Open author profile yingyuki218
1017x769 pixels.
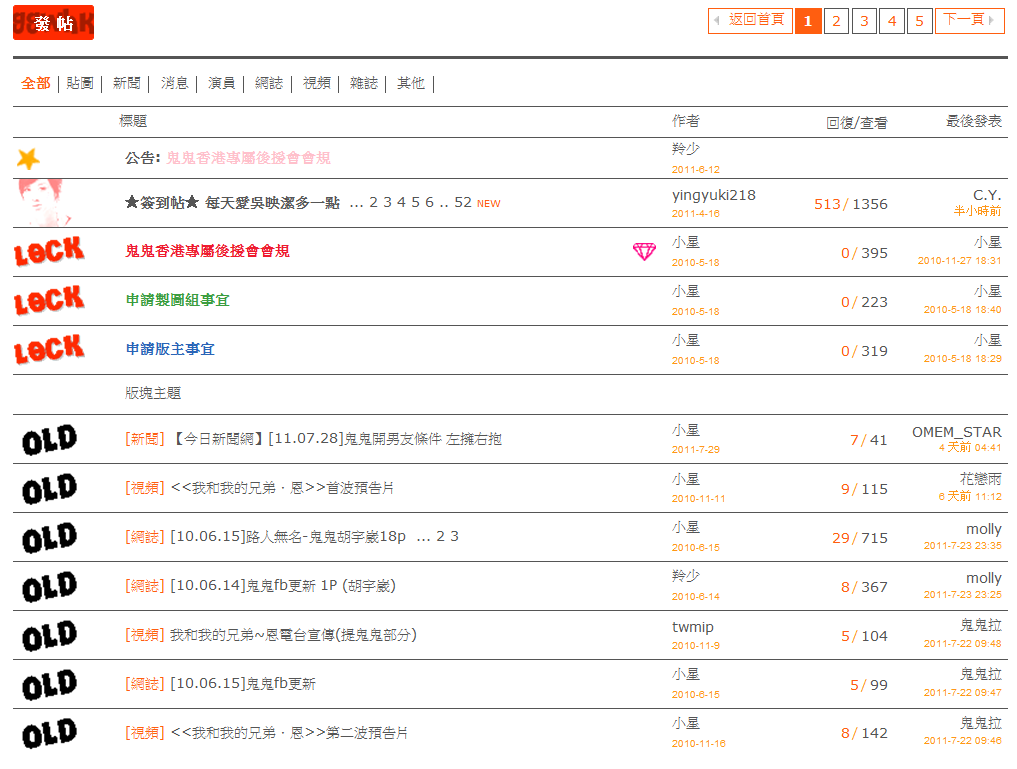coord(713,195)
